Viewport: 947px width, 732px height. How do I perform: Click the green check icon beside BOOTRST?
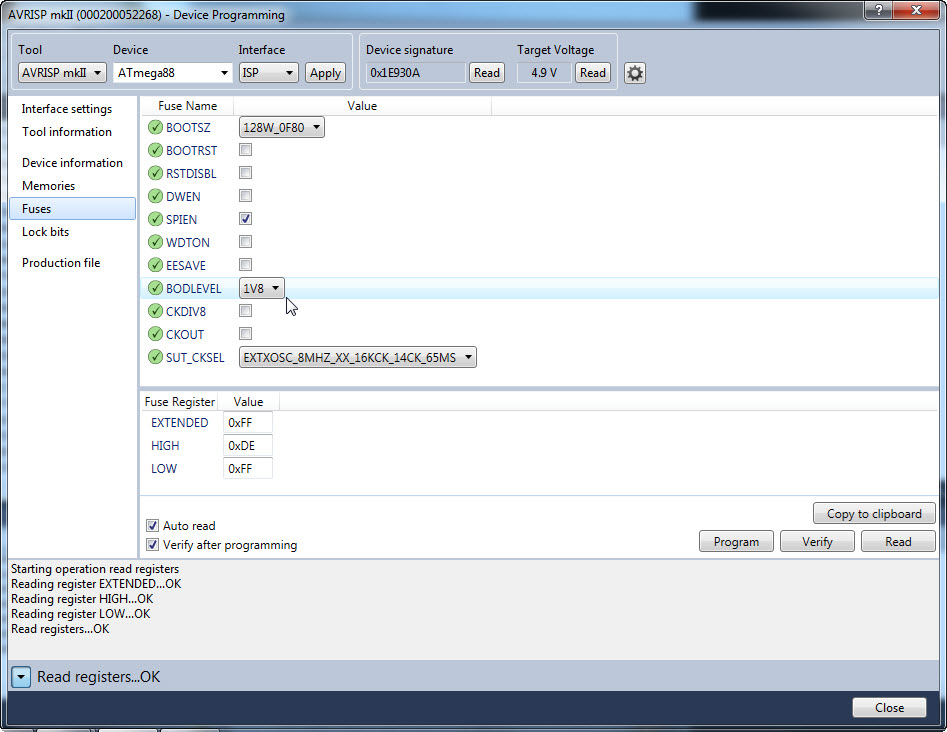click(x=155, y=150)
